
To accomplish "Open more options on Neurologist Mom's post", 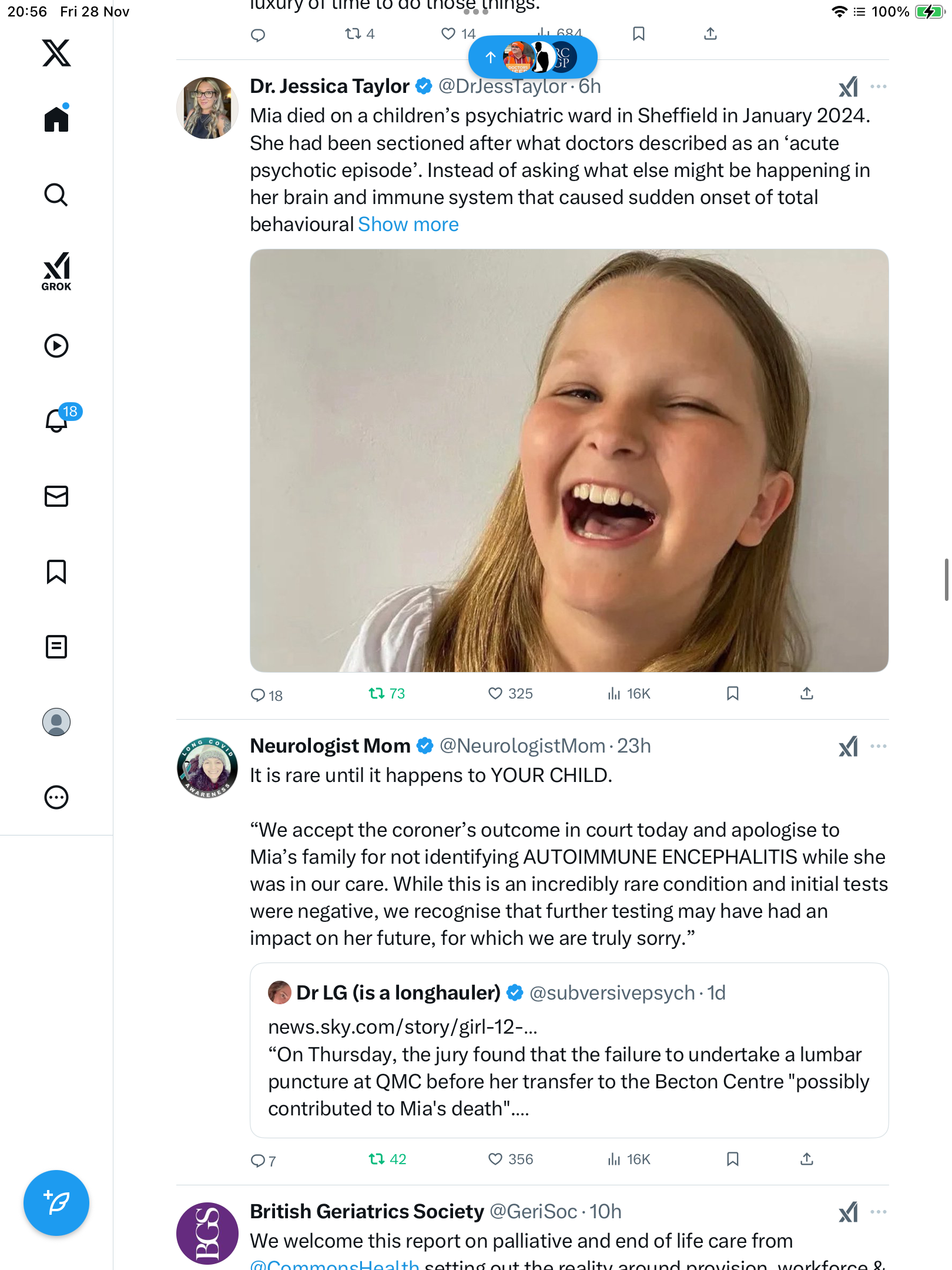I will 878,746.
